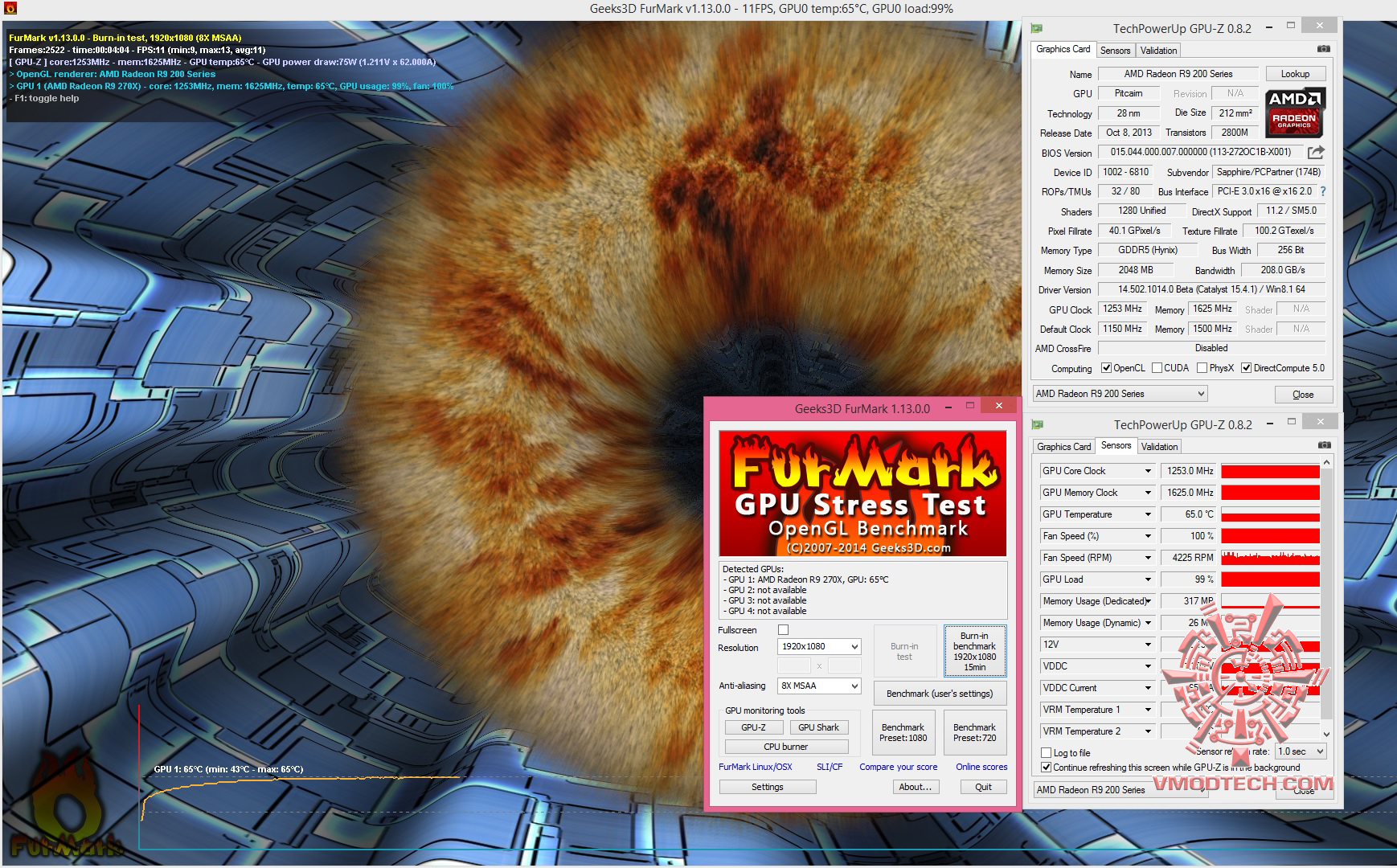Viewport: 1397px width, 868px height.
Task: Click the BIOS Version value field
Action: [1200, 152]
